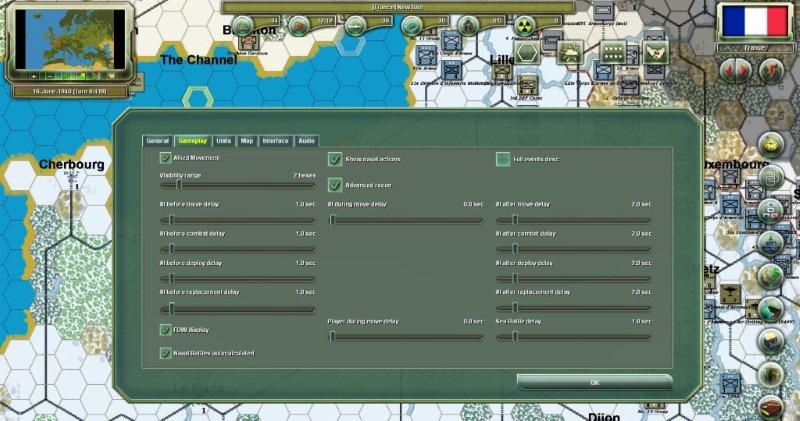Click the green plane icon showing value 30
The height and width of the screenshot is (421, 800).
[411, 25]
